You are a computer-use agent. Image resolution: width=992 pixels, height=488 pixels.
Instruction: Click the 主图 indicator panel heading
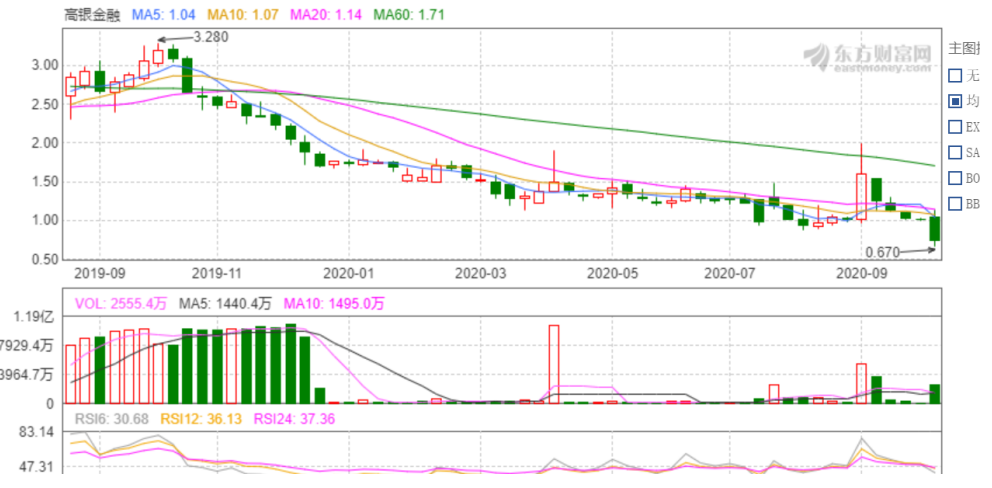click(x=964, y=48)
